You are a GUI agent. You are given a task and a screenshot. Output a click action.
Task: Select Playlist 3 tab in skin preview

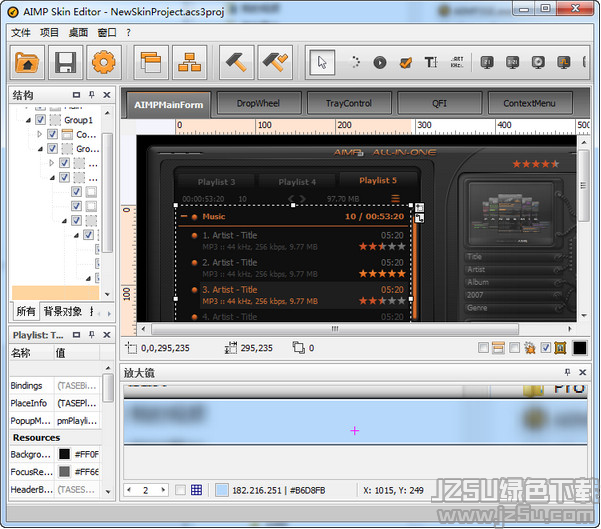pyautogui.click(x=216, y=182)
